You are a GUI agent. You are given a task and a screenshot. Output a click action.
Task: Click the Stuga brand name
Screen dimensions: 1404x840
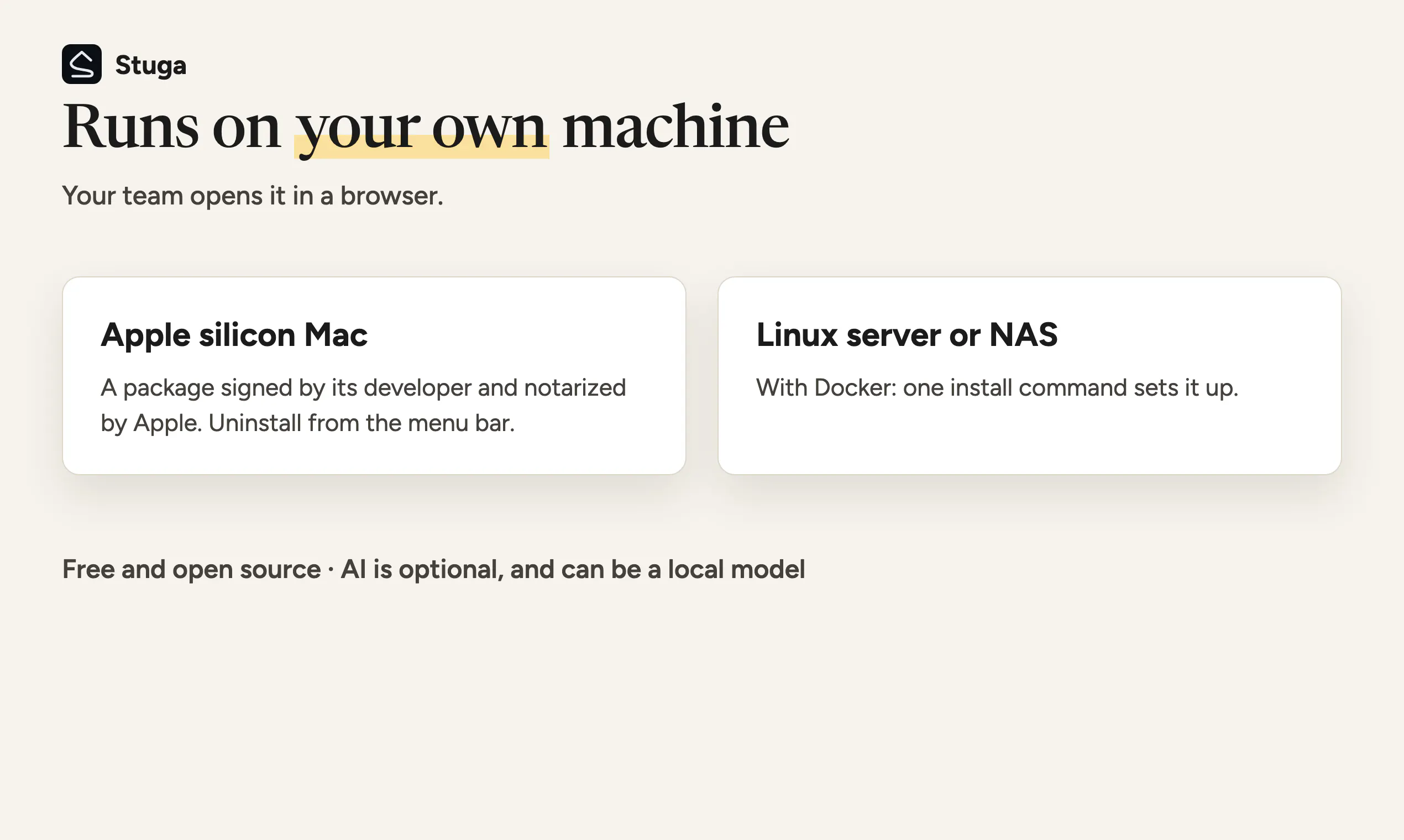tap(150, 65)
